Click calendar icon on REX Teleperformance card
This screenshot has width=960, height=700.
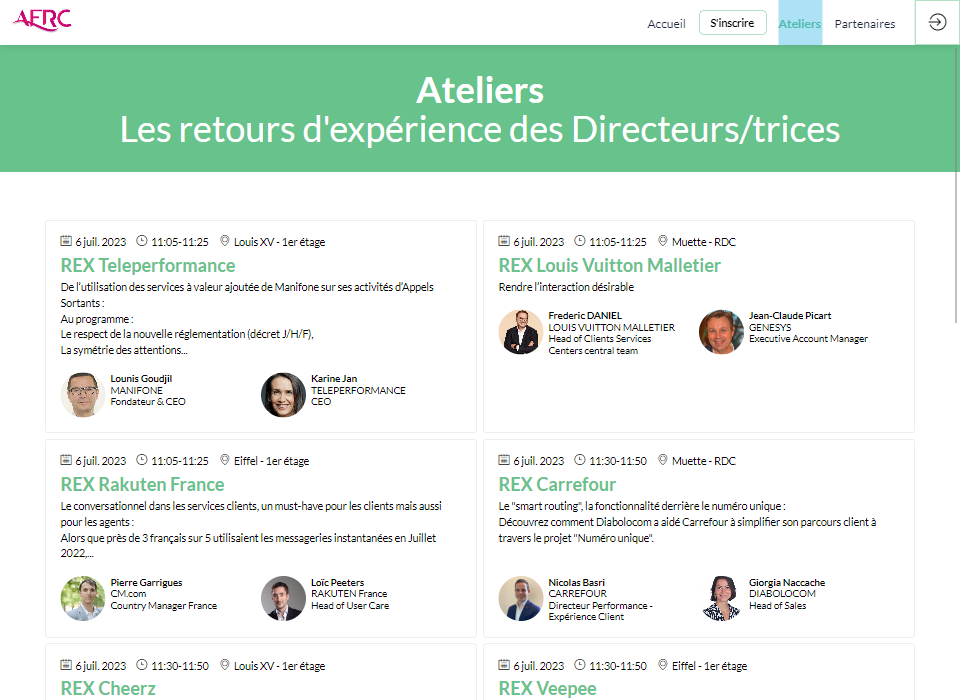(x=66, y=241)
